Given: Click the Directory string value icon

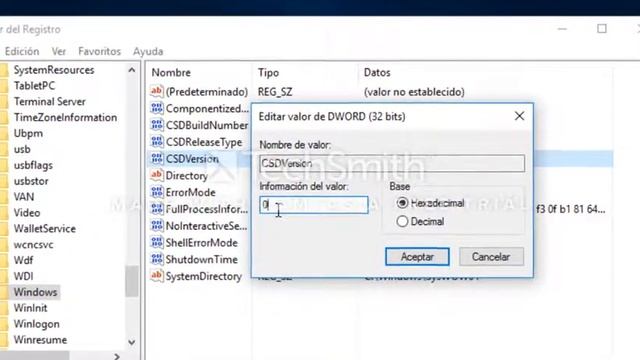Looking at the screenshot, I should pos(157,175).
